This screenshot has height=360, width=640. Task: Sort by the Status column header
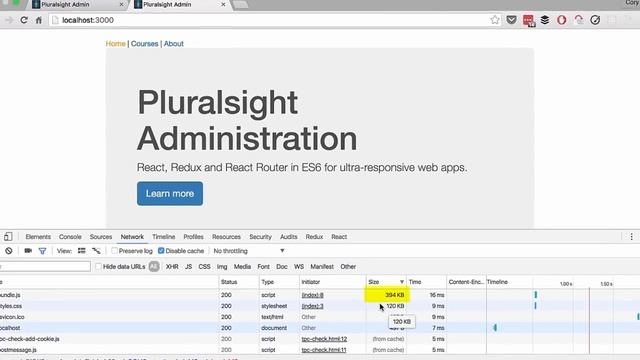239,282
